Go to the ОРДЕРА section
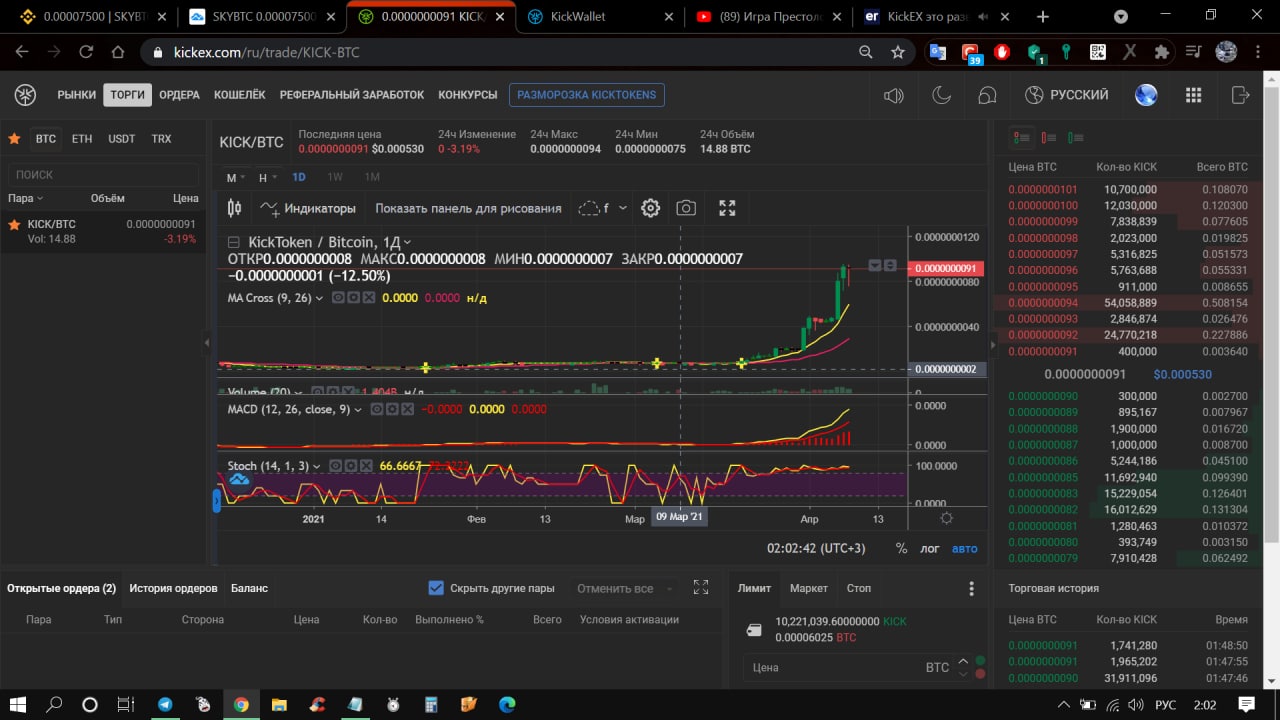This screenshot has width=1280, height=720. 179,95
